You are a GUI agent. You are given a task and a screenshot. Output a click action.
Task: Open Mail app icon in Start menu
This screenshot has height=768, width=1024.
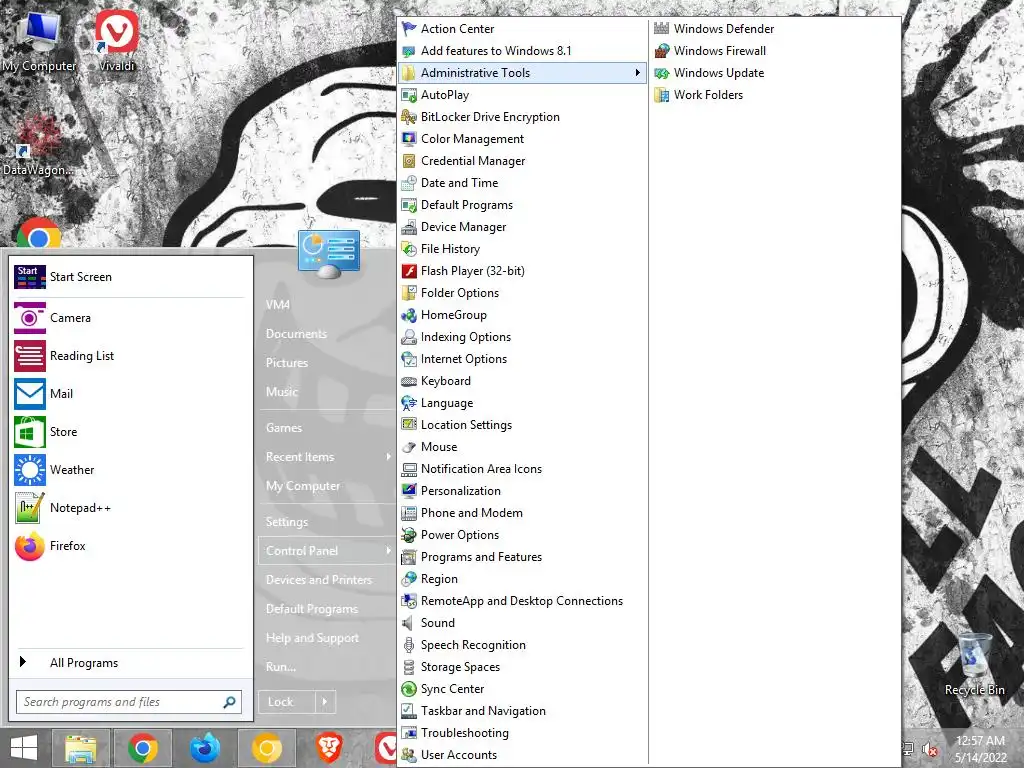(30, 394)
